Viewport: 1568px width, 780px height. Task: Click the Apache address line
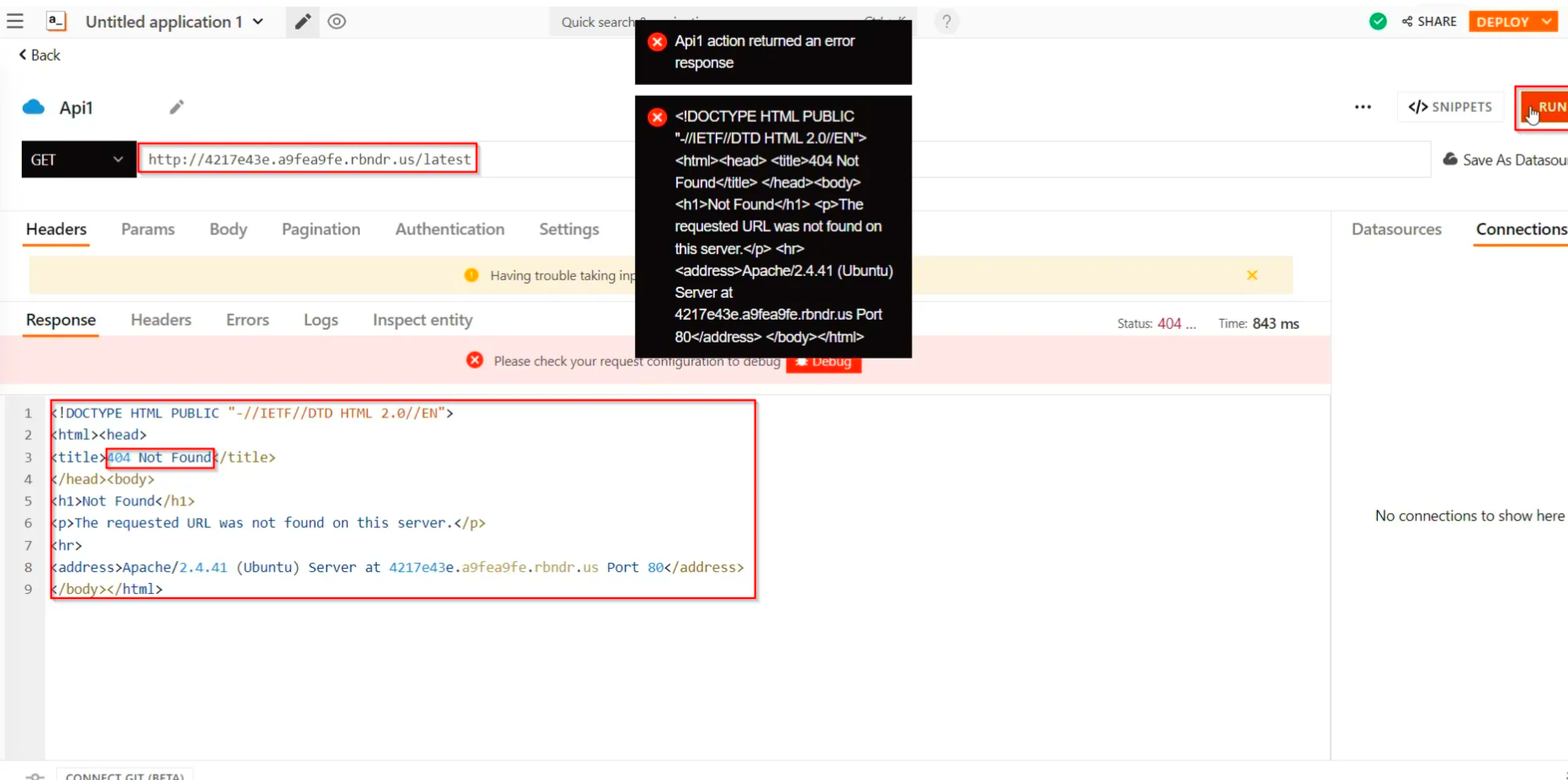point(397,568)
